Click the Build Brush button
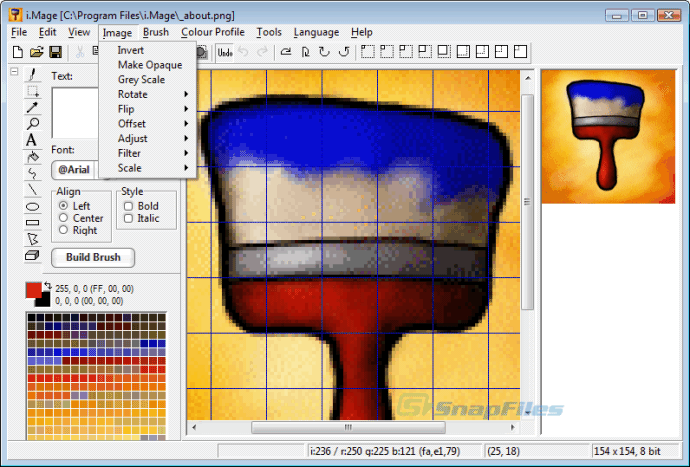Screen dimensions: 690x467 pyautogui.click(x=93, y=257)
